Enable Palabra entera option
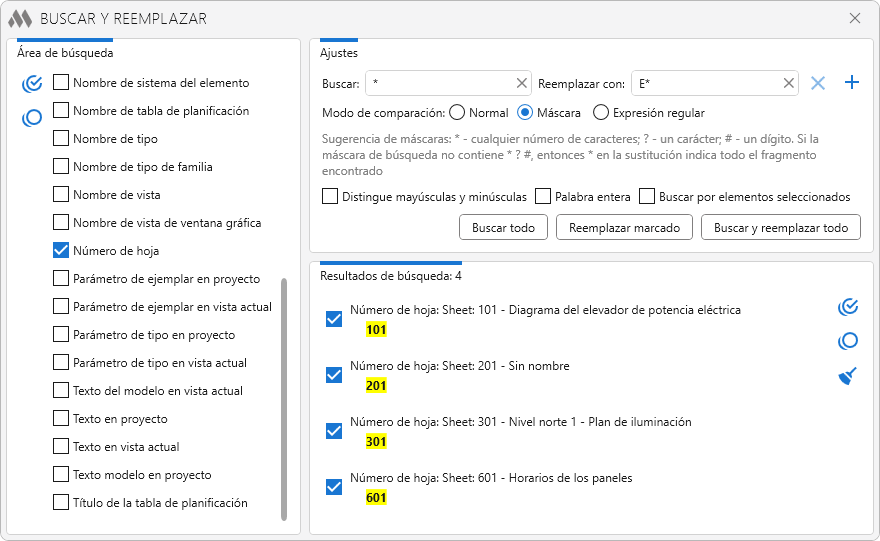The width and height of the screenshot is (880, 541). (543, 197)
